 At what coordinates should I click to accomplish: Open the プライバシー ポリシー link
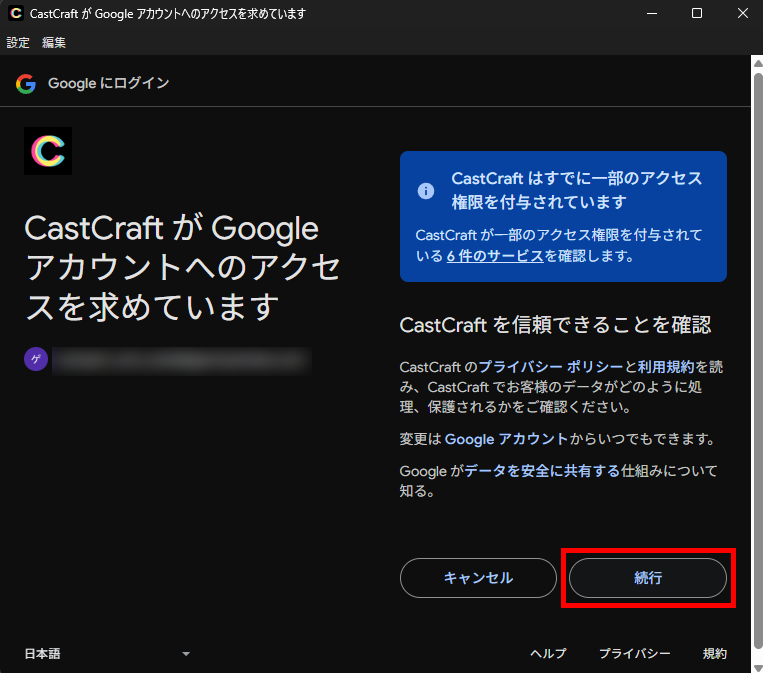[551, 366]
